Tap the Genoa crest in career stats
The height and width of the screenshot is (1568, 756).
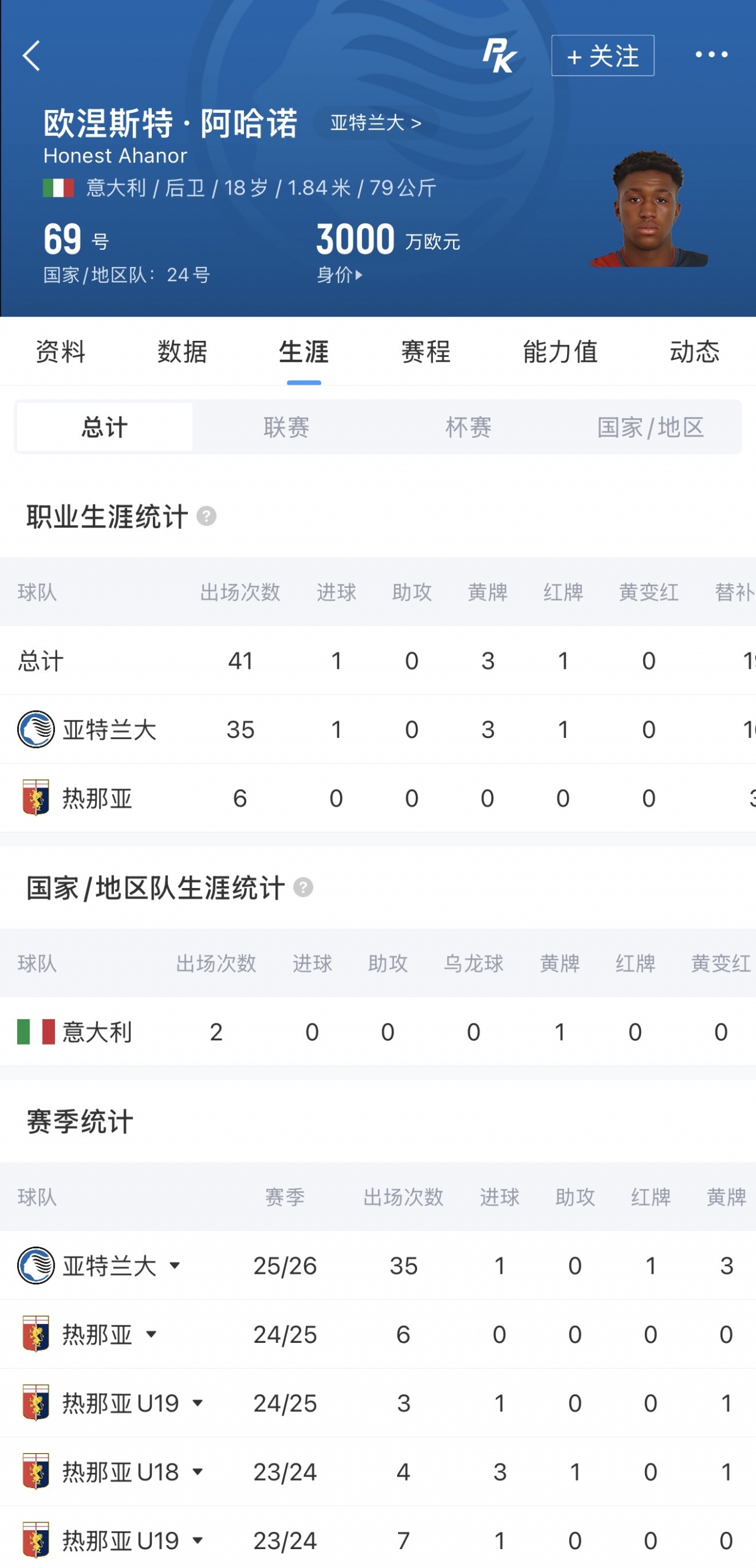point(36,798)
